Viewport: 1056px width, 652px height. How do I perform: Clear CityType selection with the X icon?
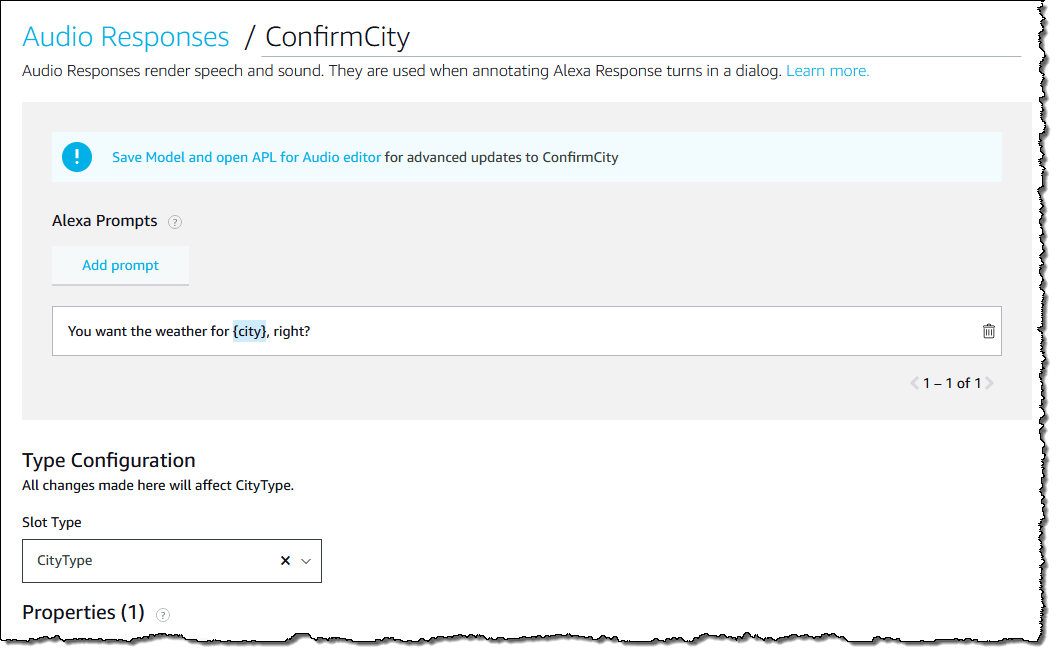coord(285,560)
